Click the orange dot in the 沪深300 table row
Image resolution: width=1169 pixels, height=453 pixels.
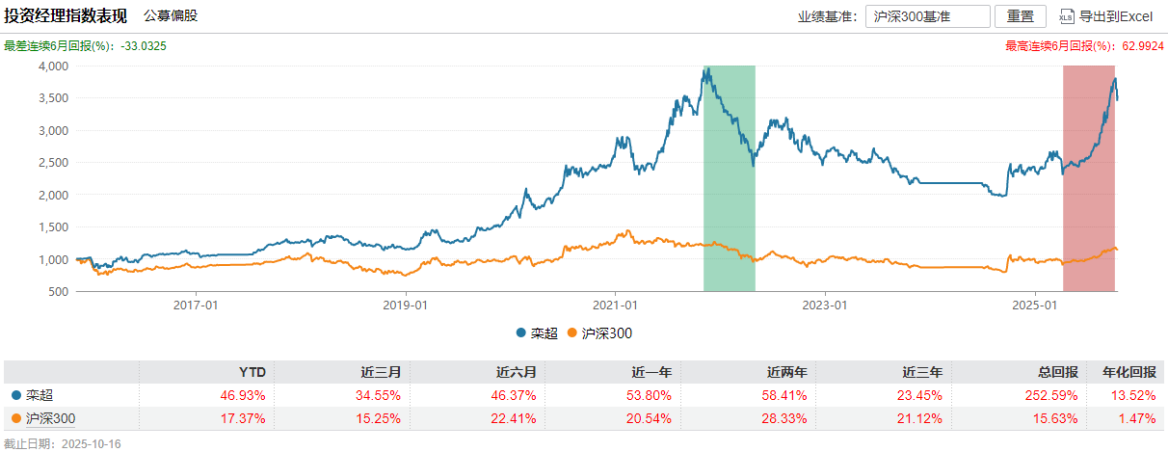click(x=14, y=418)
